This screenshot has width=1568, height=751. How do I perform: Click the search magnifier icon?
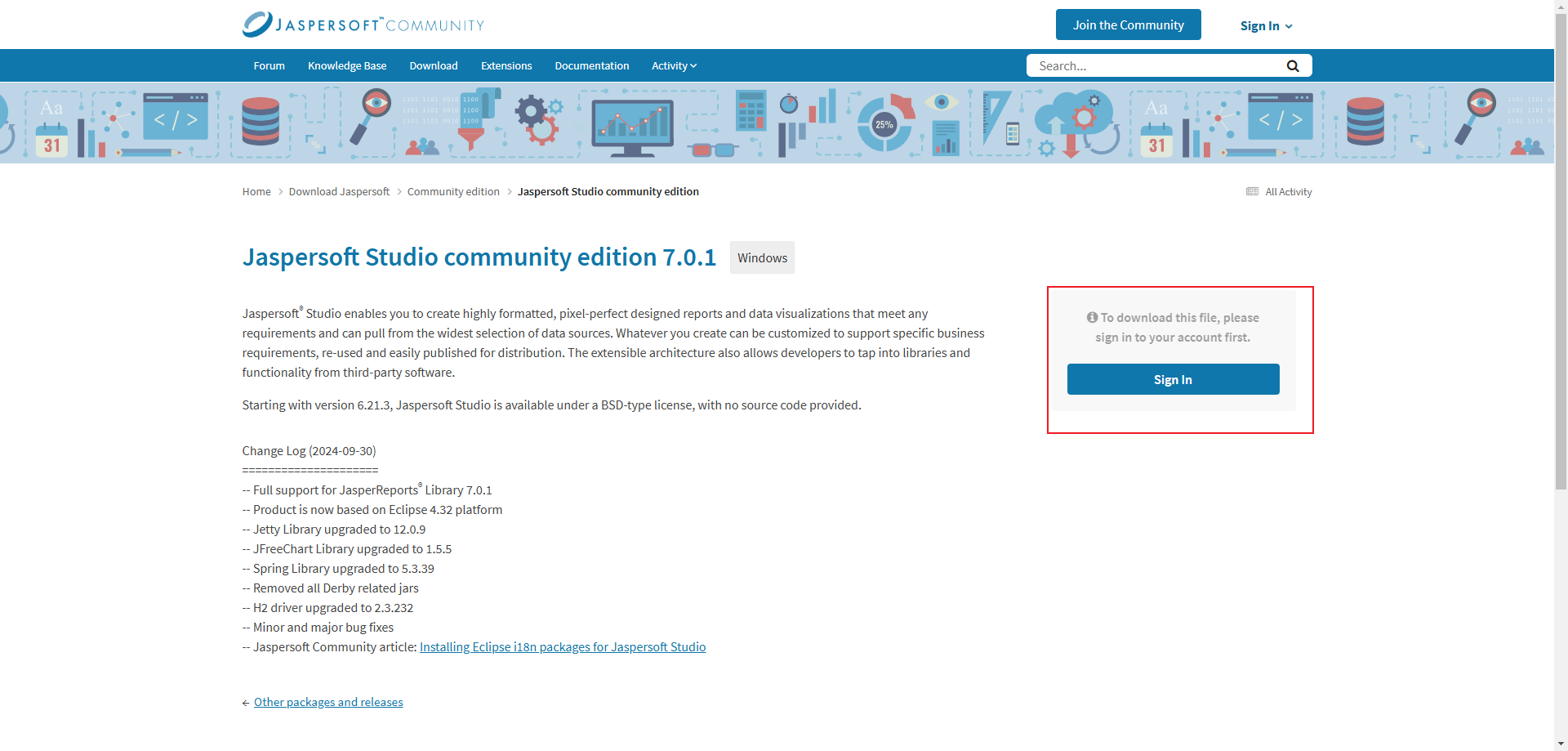pyautogui.click(x=1293, y=66)
